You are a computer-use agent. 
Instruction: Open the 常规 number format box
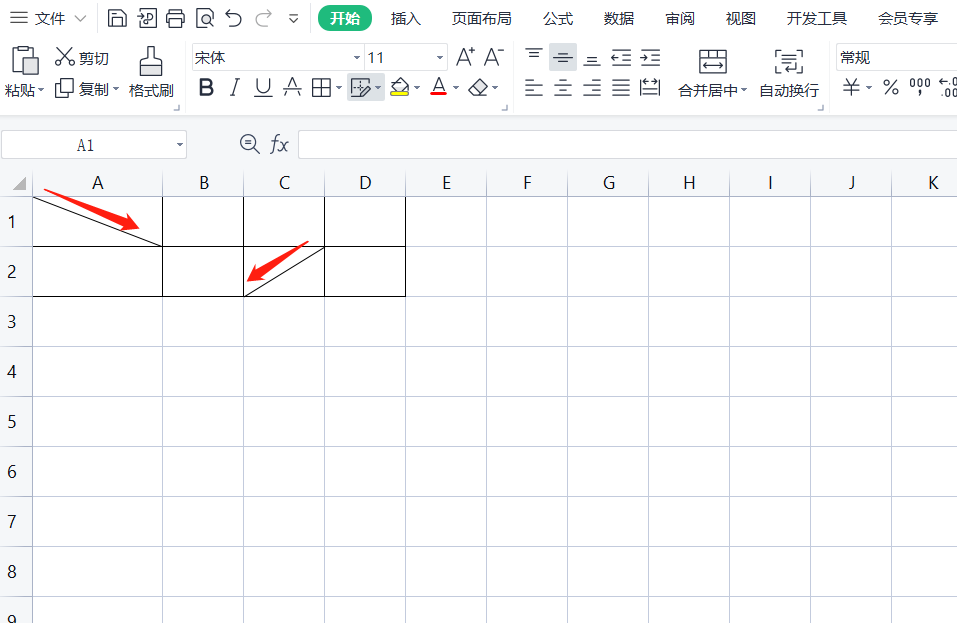click(896, 58)
